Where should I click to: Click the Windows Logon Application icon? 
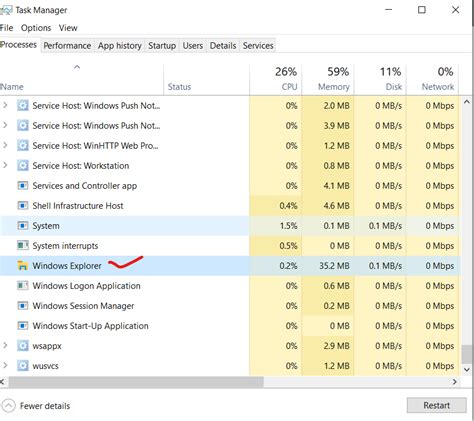[22, 286]
